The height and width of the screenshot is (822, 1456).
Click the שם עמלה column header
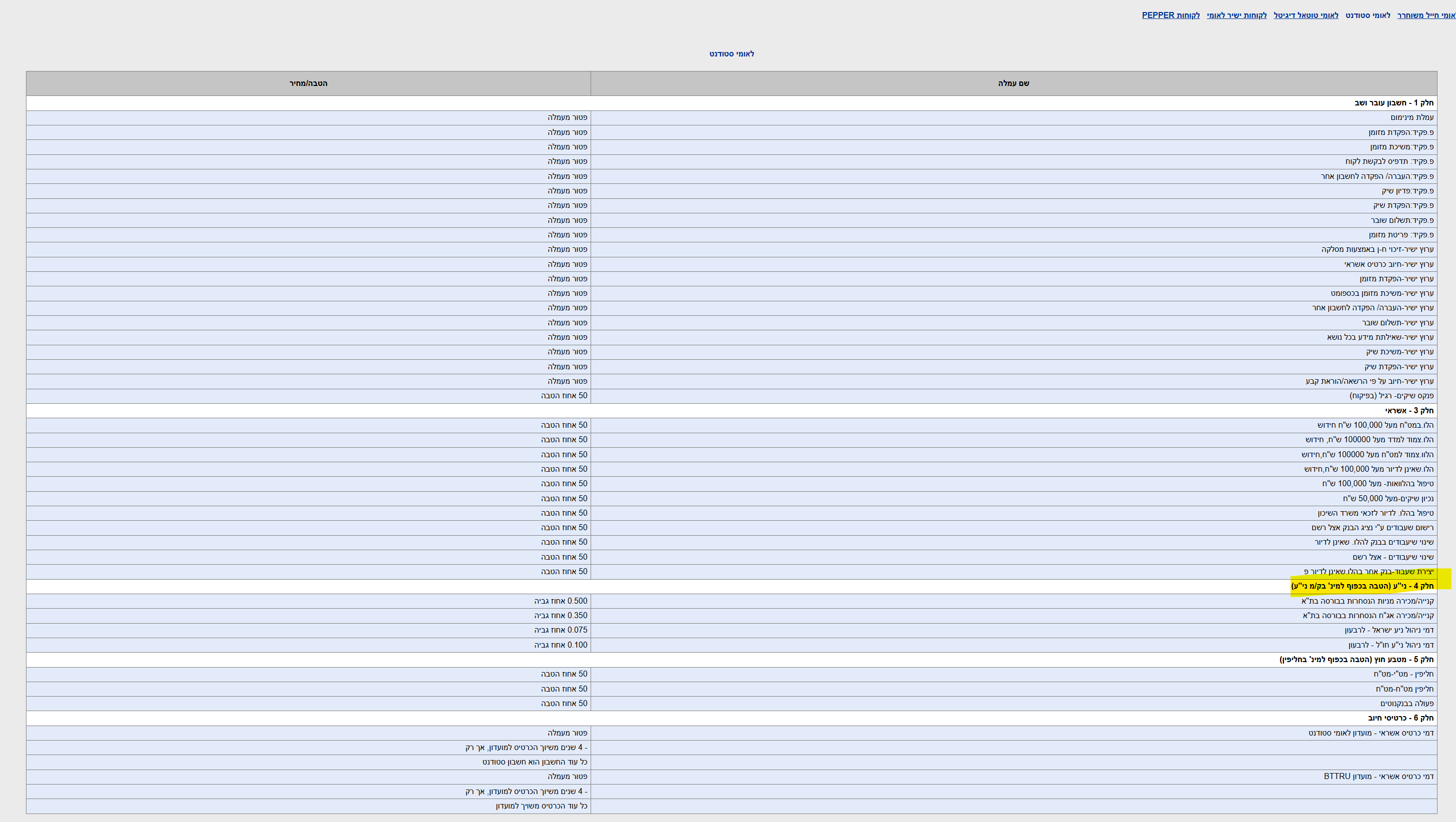click(1013, 83)
